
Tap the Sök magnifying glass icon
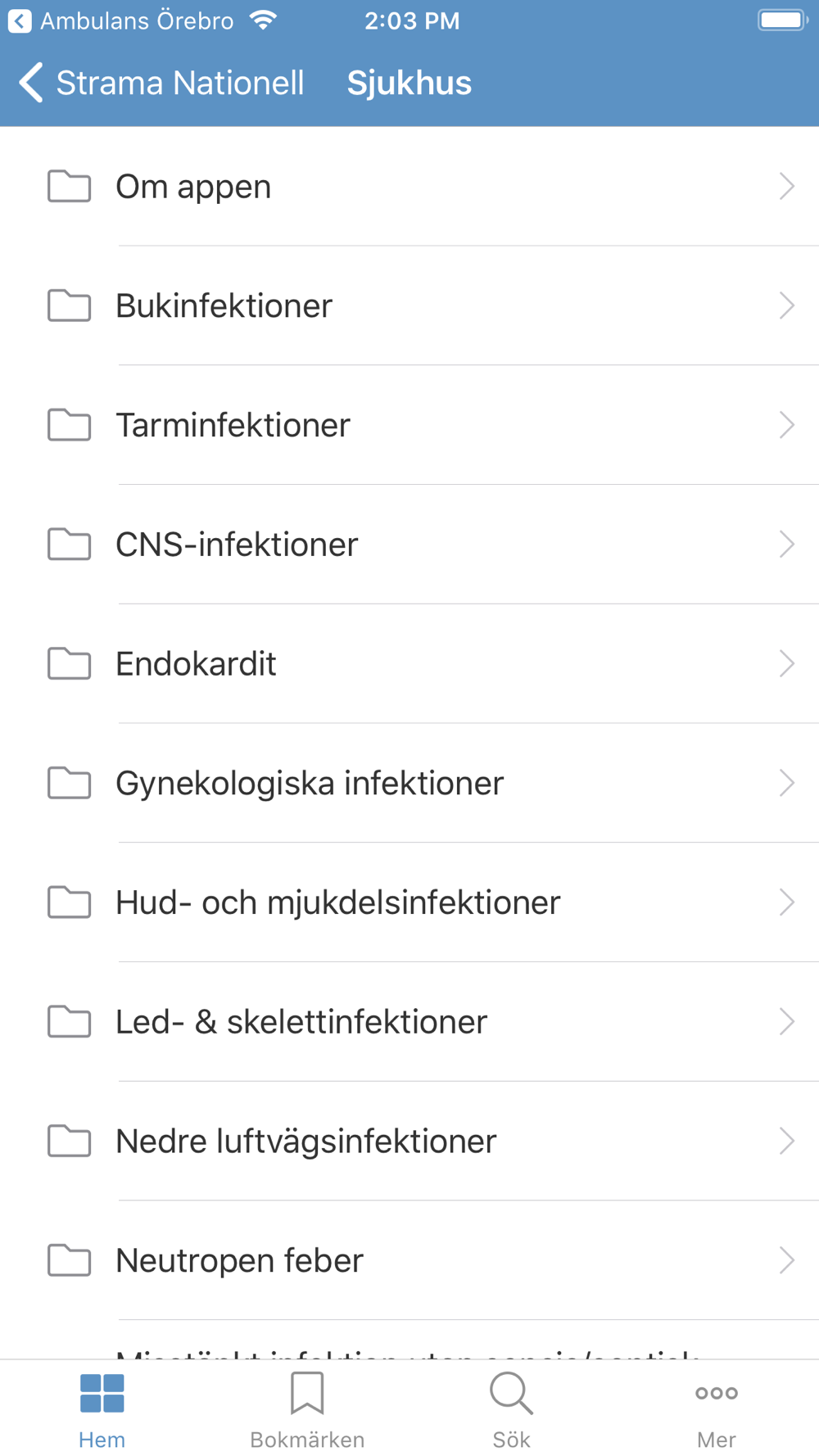pyautogui.click(x=511, y=1394)
